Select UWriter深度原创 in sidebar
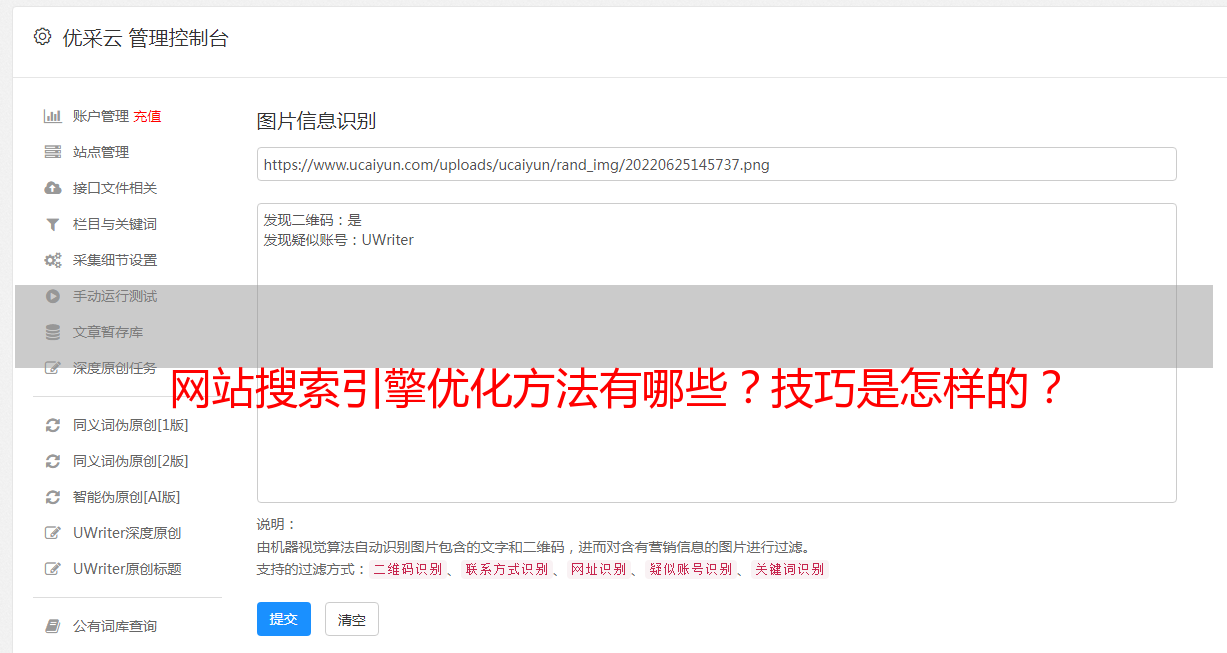 [127, 533]
